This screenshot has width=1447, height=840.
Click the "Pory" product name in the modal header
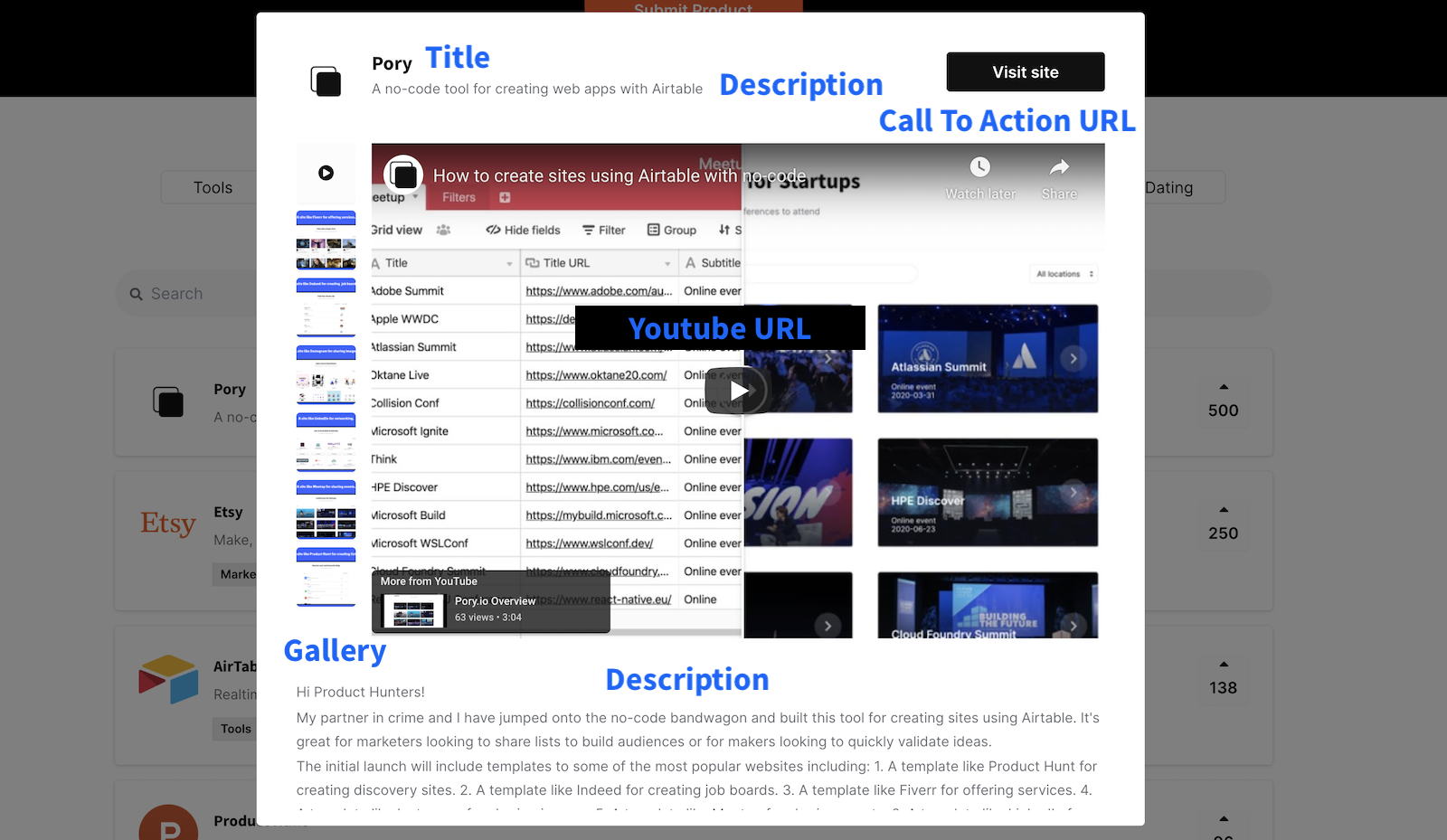pos(392,63)
